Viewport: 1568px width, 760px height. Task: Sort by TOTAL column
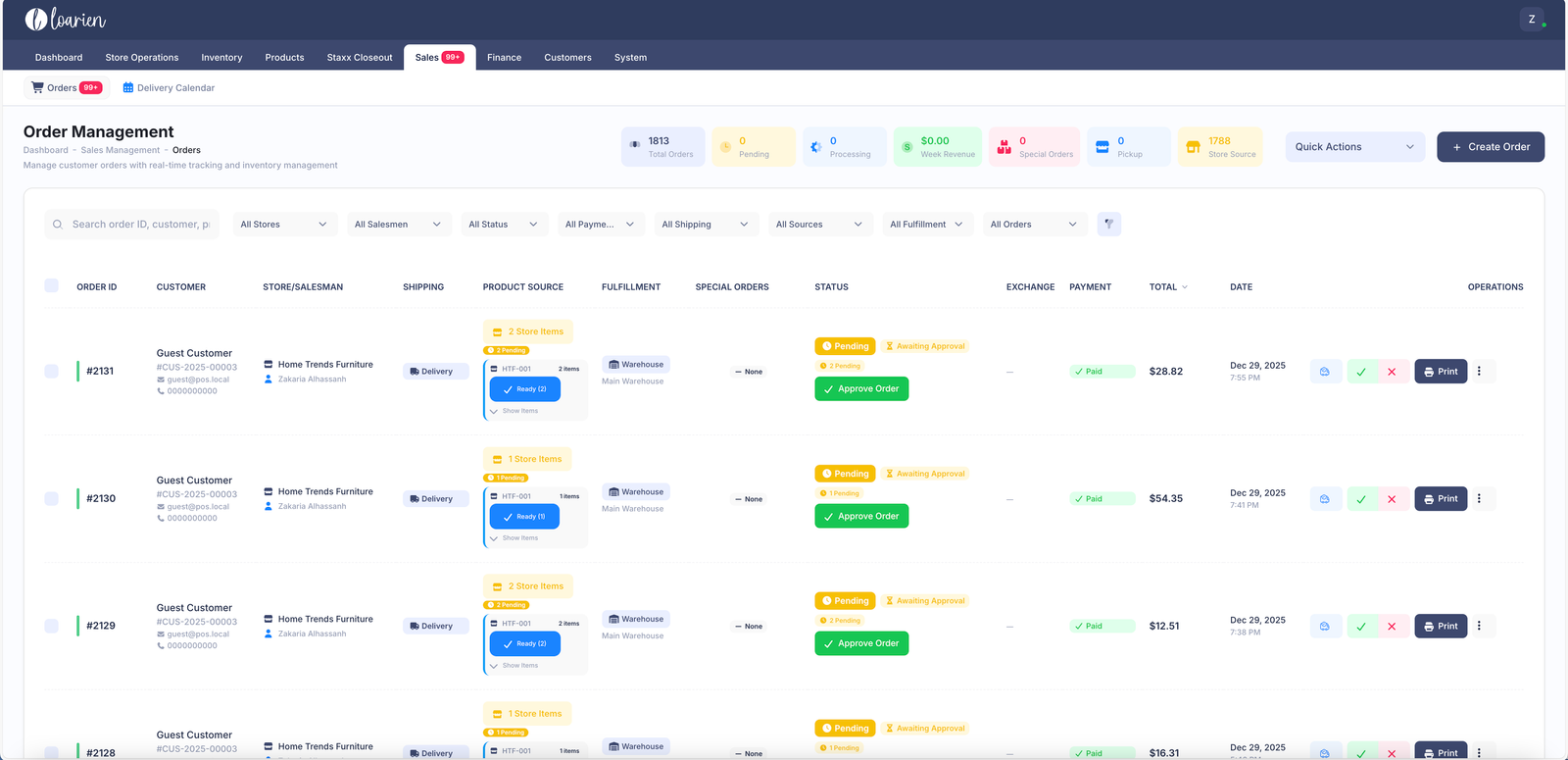coord(1168,287)
